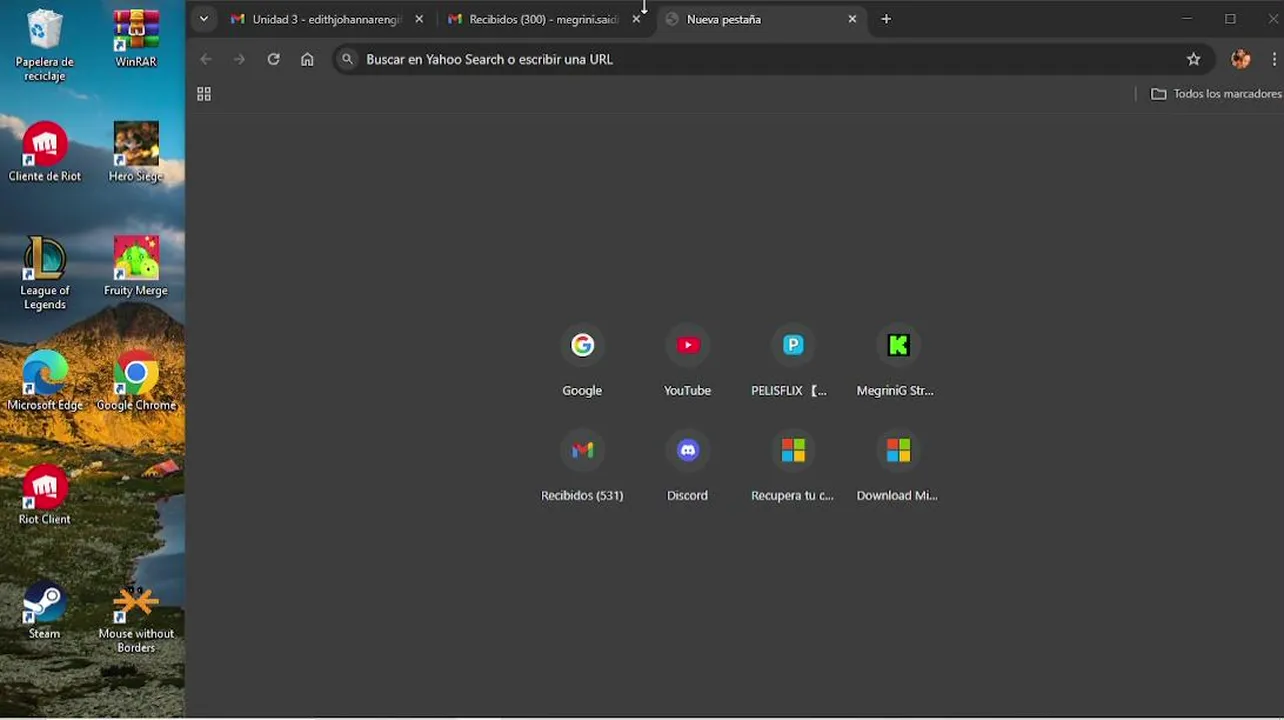The width and height of the screenshot is (1284, 720).
Task: Click the browser back arrow
Action: (206, 59)
